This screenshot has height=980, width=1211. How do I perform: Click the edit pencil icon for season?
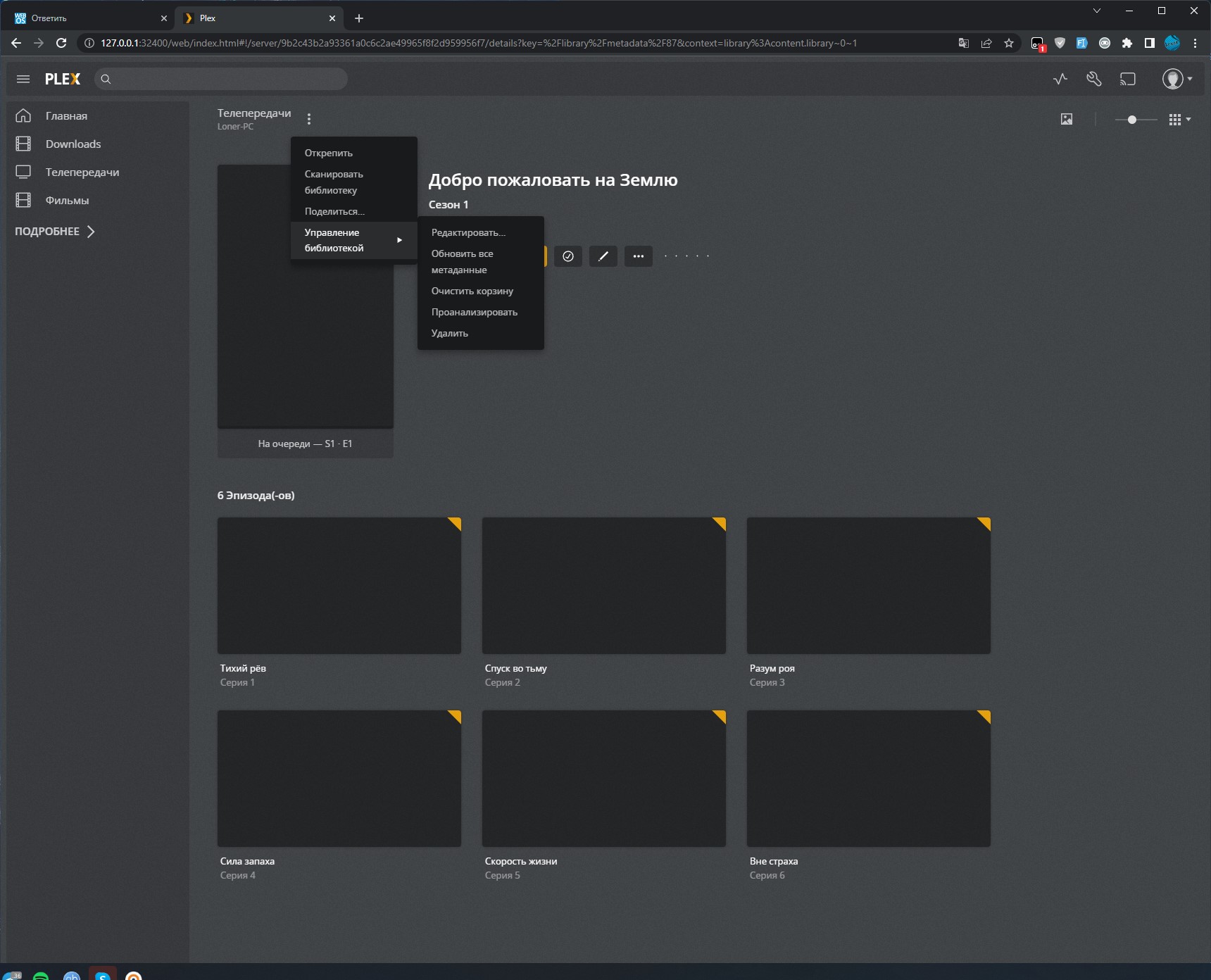click(x=603, y=256)
